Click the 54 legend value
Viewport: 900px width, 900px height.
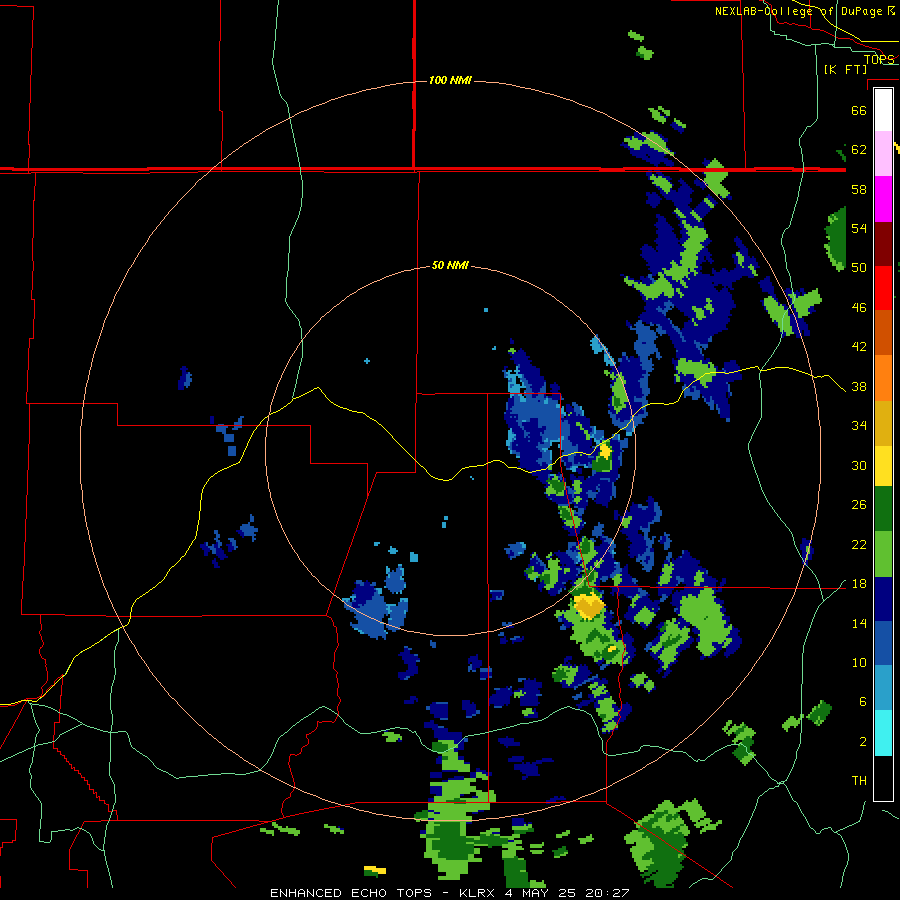point(859,228)
